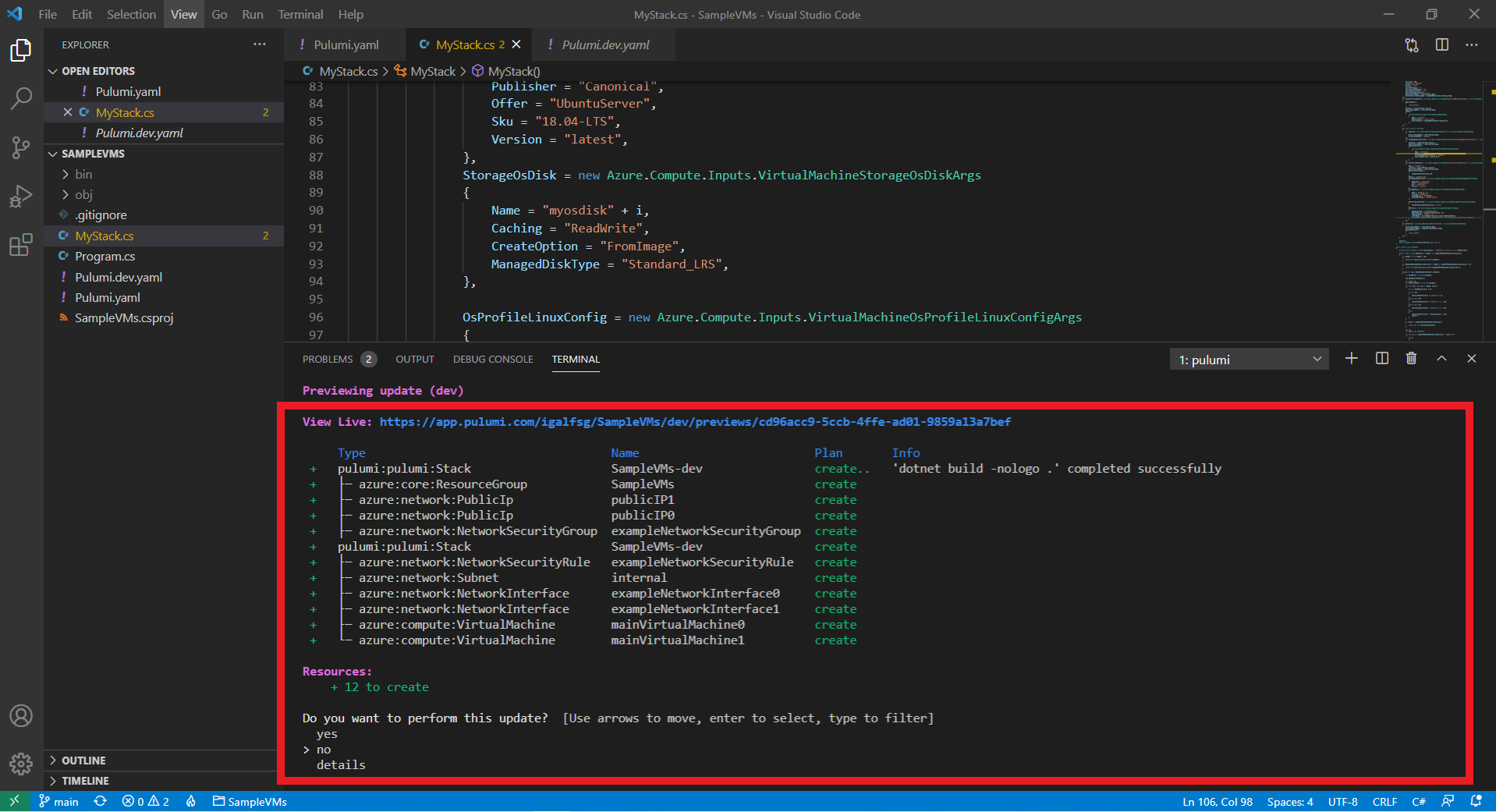1496x812 pixels.
Task: Select C# language mode indicator
Action: click(1418, 801)
